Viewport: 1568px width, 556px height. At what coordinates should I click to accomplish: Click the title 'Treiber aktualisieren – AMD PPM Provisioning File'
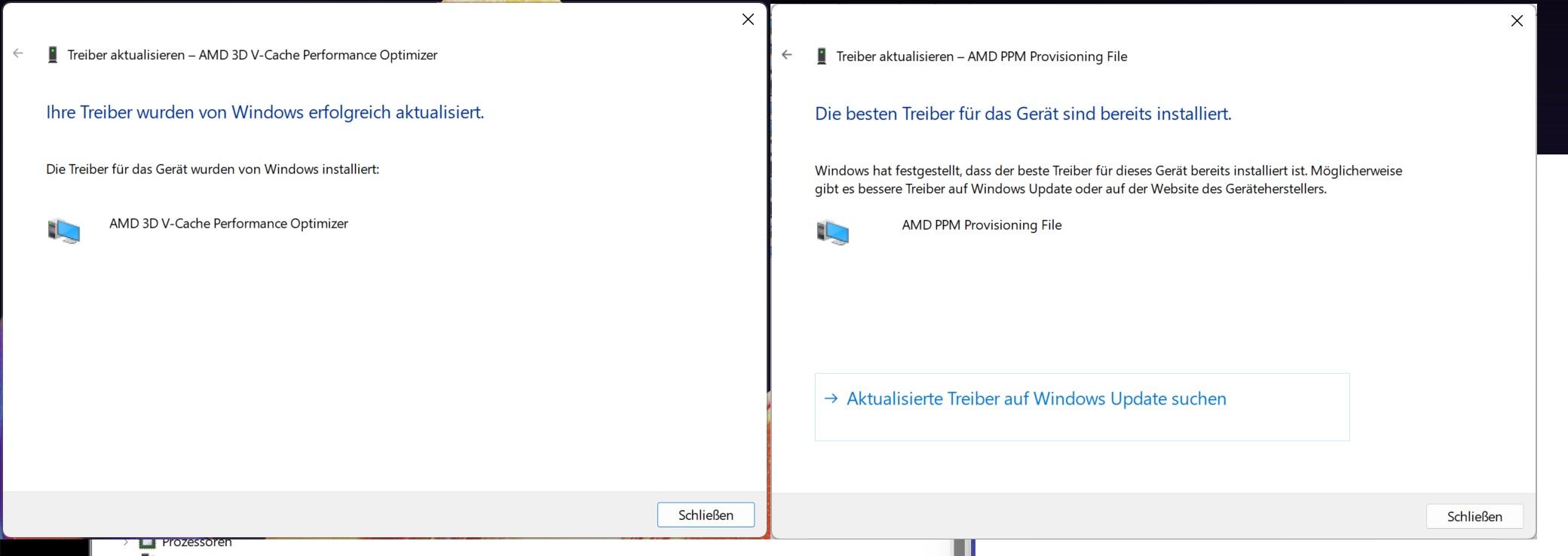[982, 57]
